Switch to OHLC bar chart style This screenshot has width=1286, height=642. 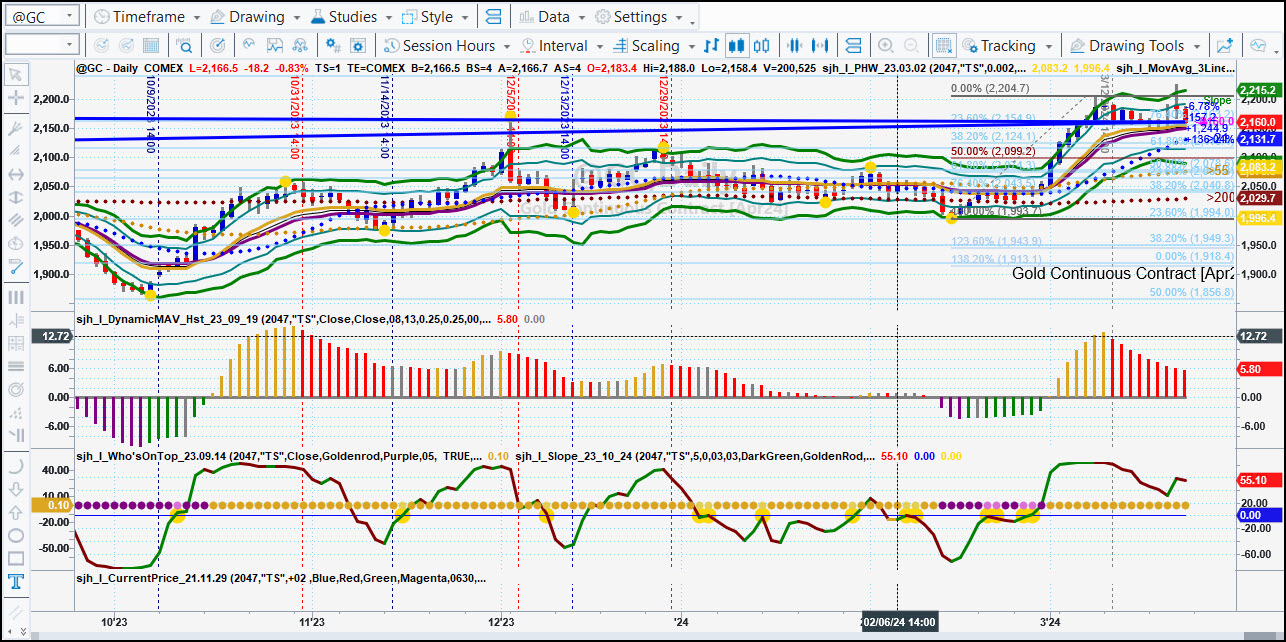pyautogui.click(x=712, y=45)
